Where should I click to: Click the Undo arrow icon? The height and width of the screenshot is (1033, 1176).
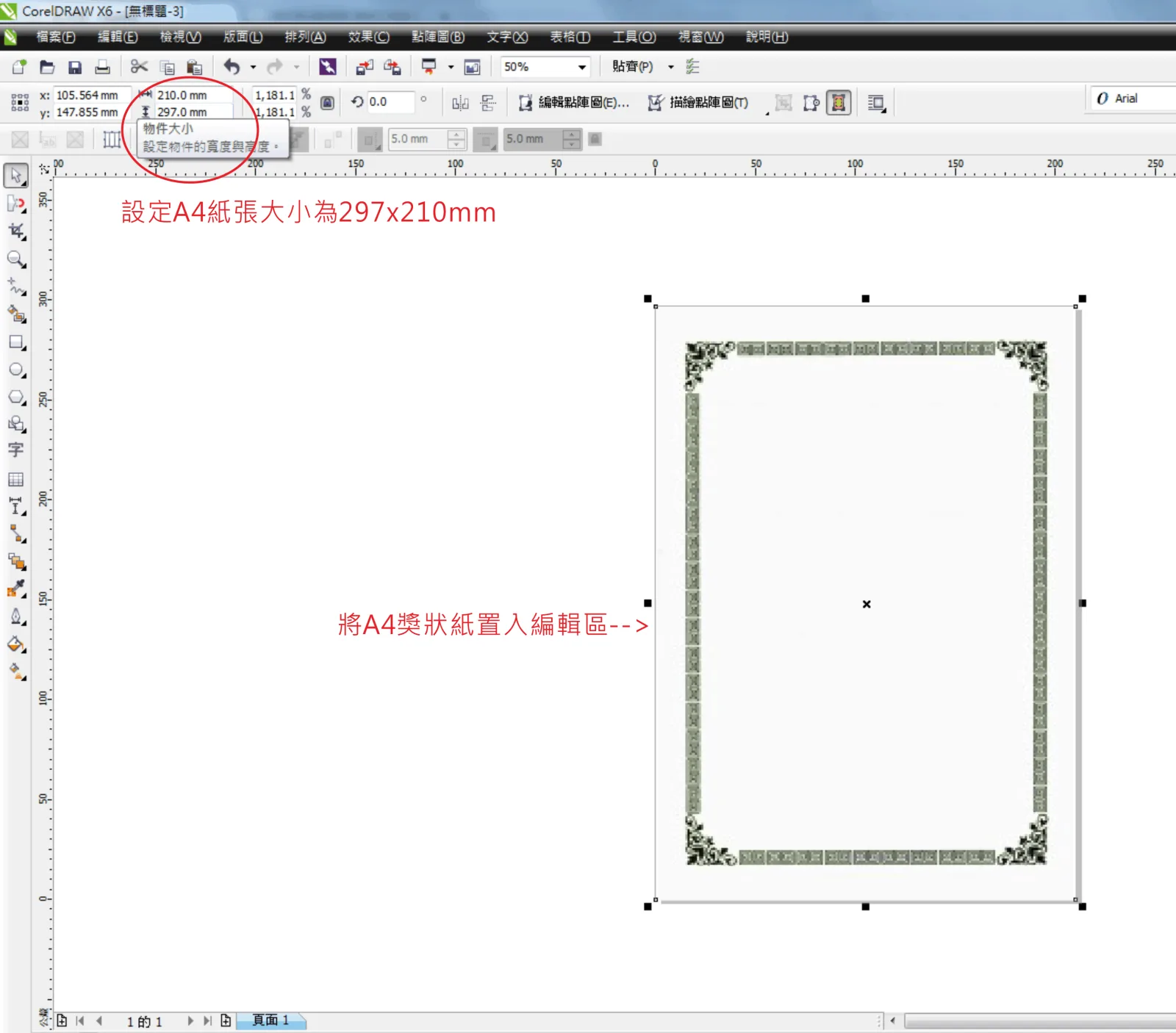(x=232, y=67)
